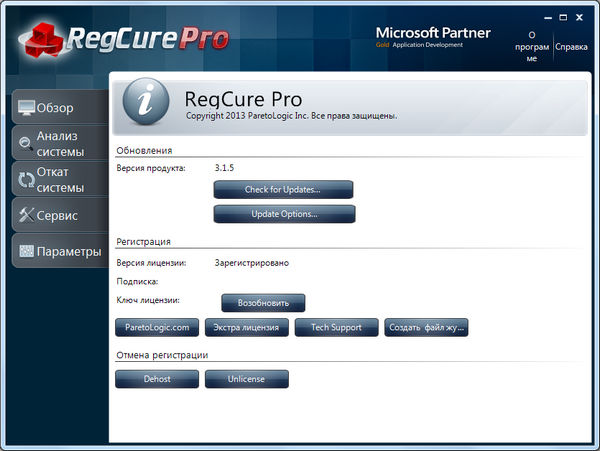Click the settings icon next to Параметры
The image size is (600, 451).
click(26, 251)
